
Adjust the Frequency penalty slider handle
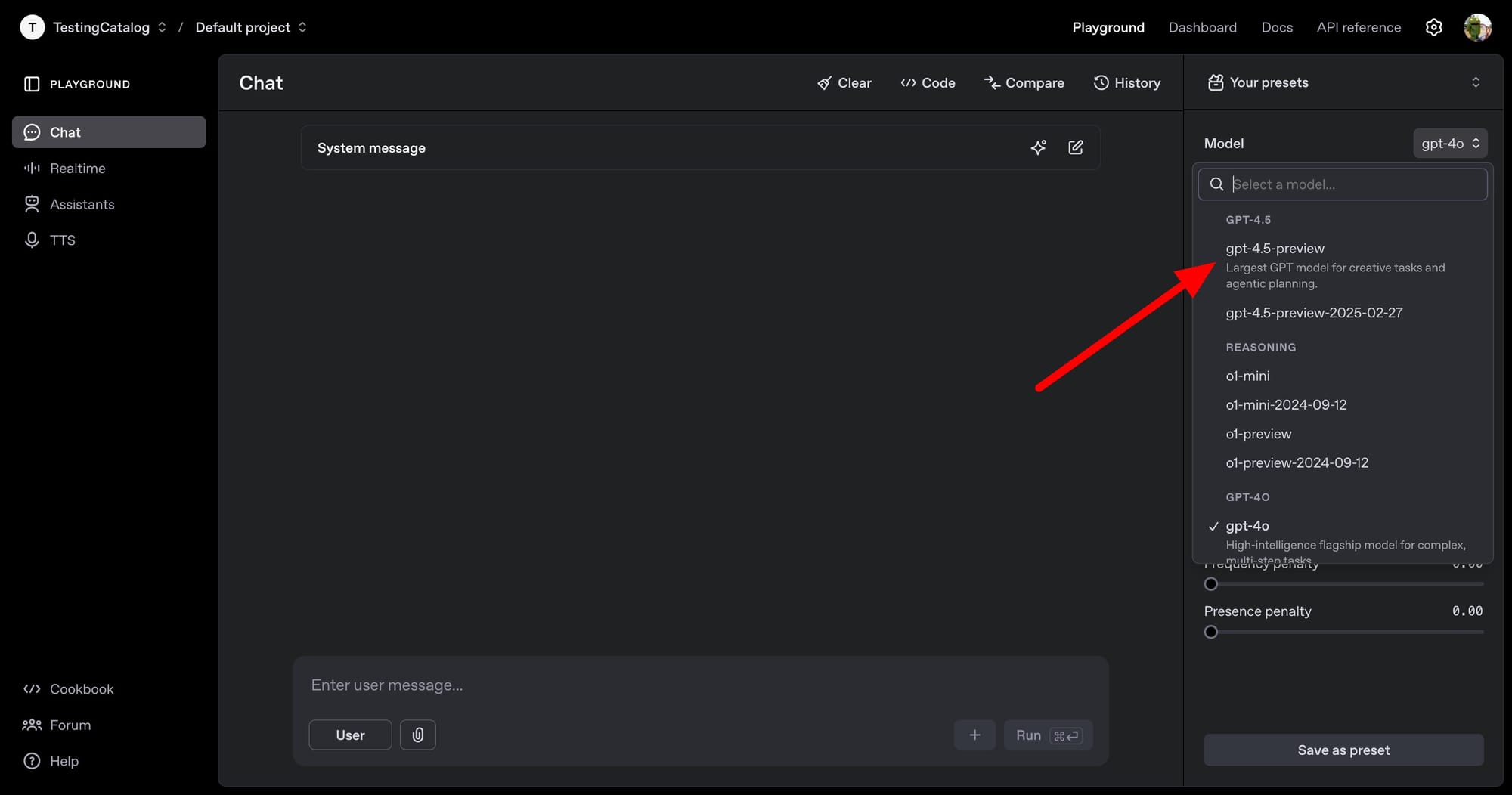click(x=1211, y=584)
